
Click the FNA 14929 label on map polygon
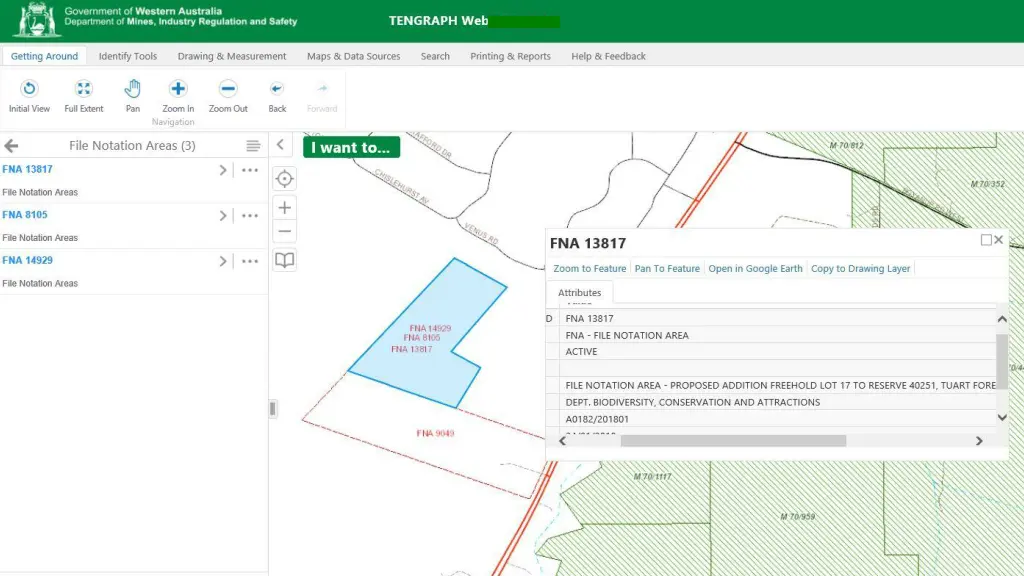(x=430, y=328)
